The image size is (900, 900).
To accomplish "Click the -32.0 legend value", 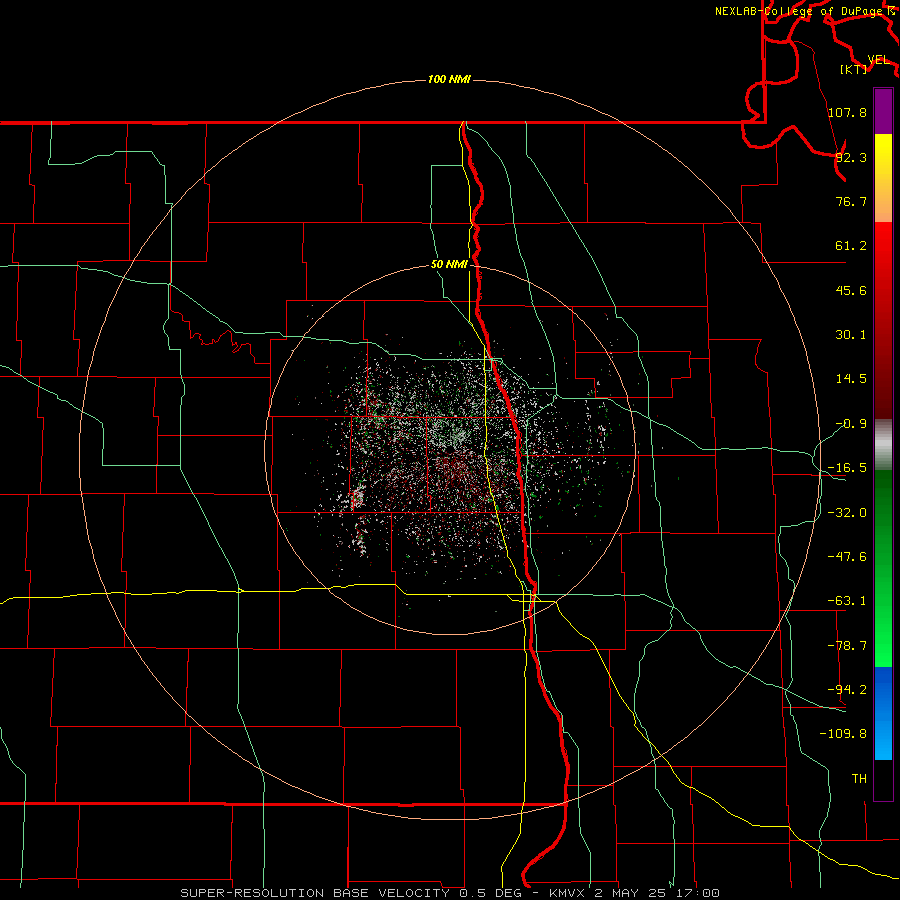I will pos(847,513).
